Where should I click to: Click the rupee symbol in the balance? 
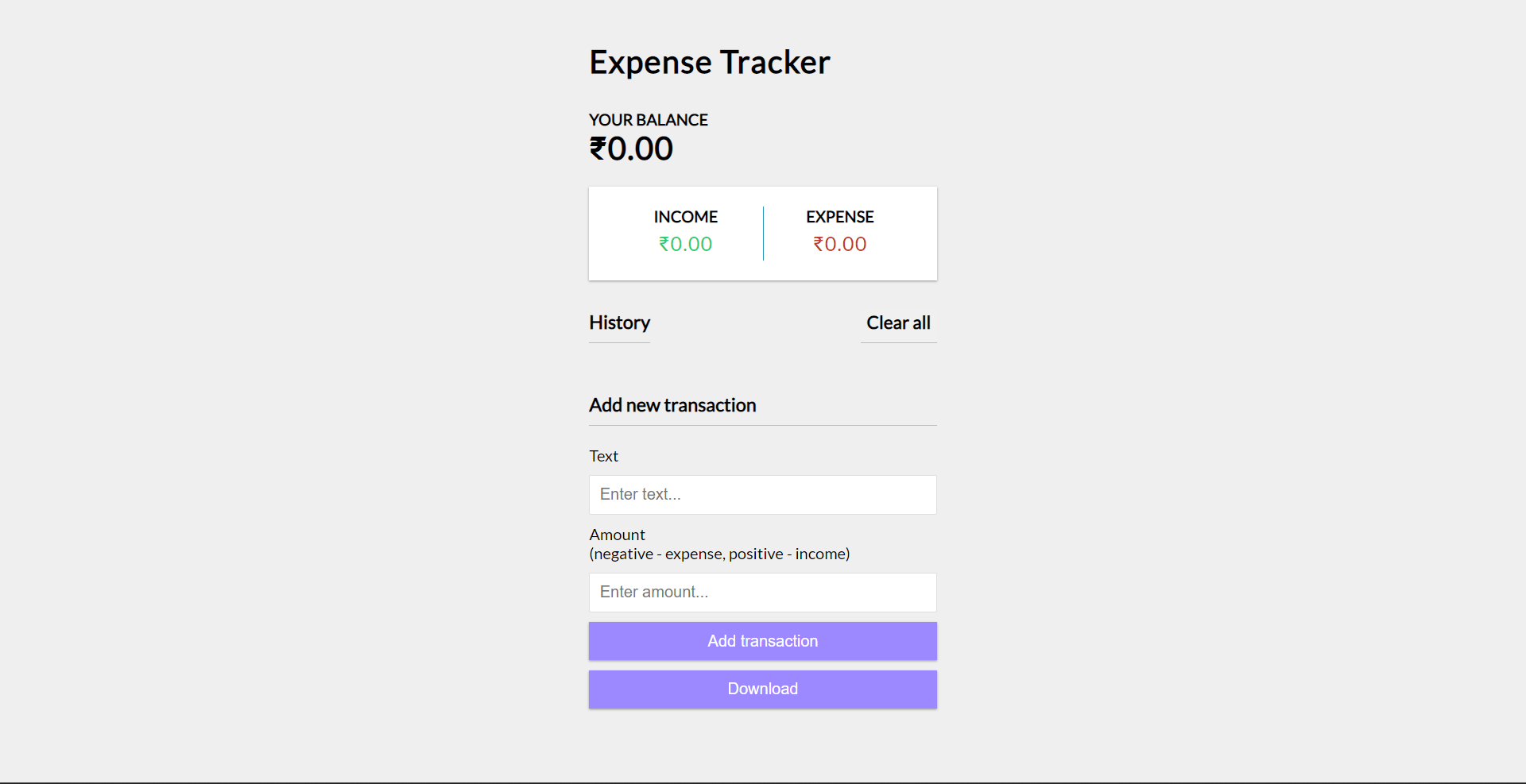[x=598, y=149]
